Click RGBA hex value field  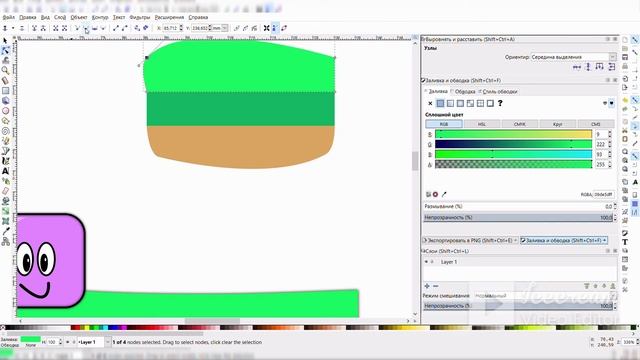603,195
